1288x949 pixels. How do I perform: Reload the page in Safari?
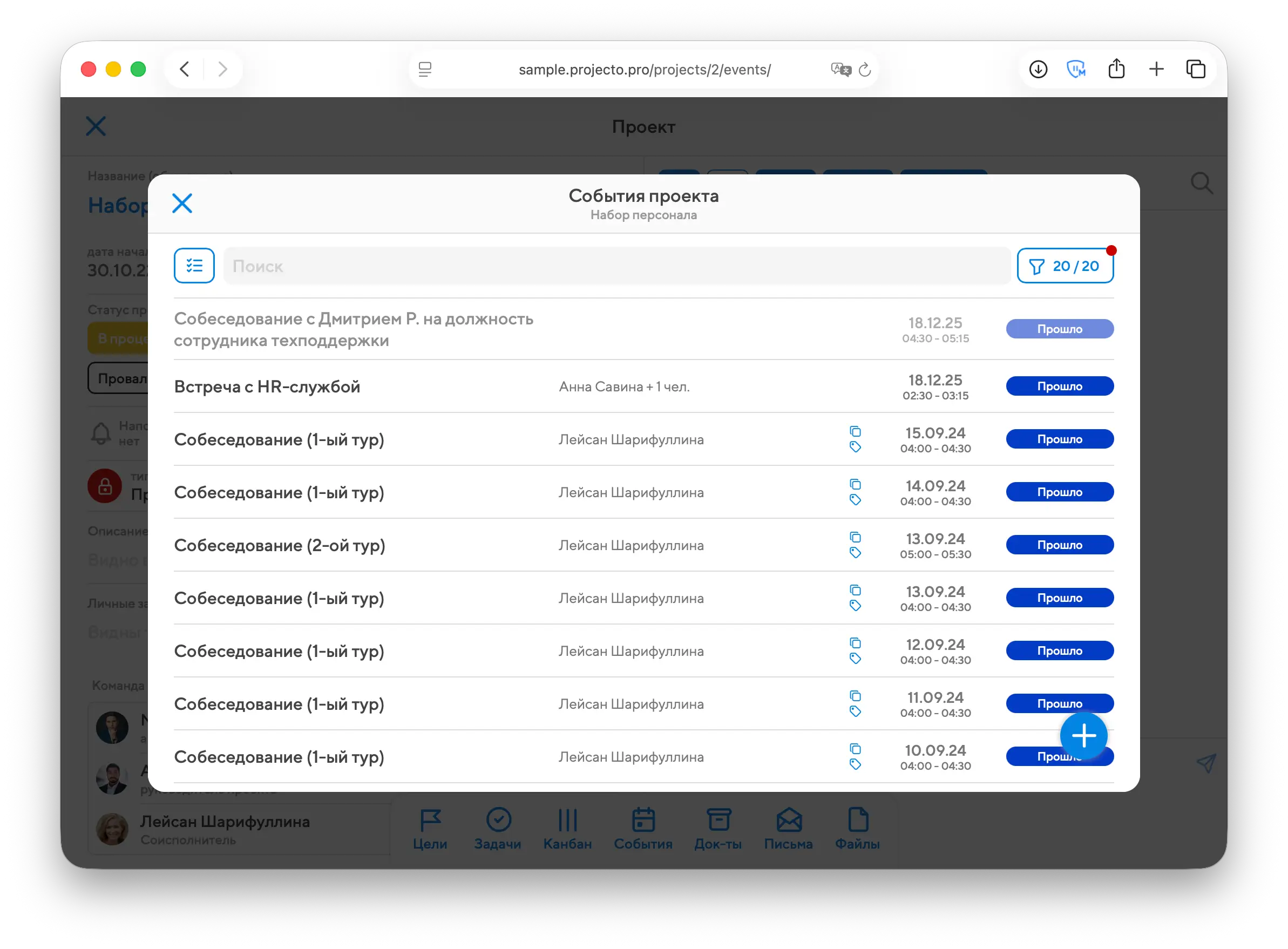tap(865, 70)
